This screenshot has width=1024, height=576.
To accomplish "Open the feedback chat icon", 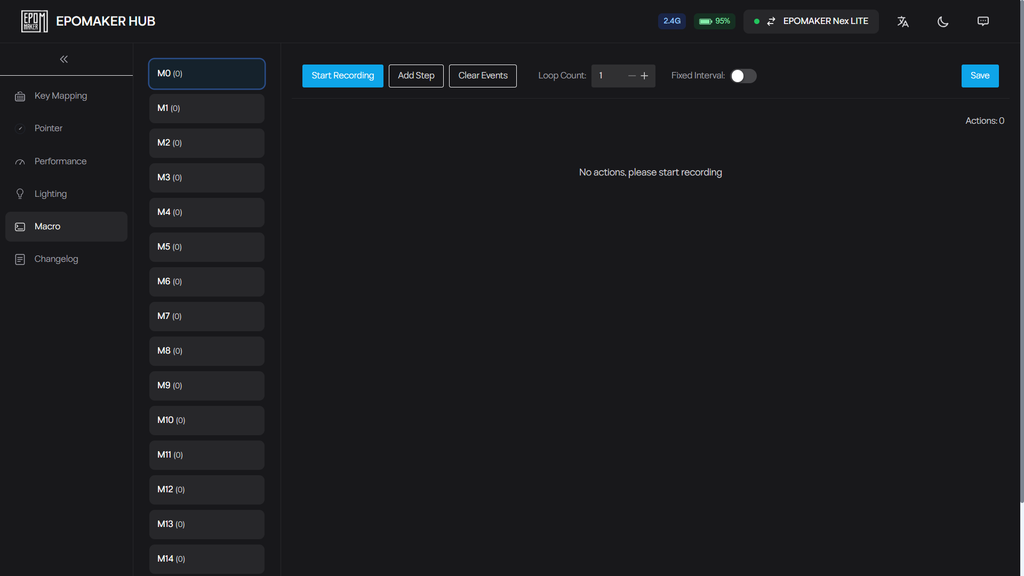I will pyautogui.click(x=983, y=22).
